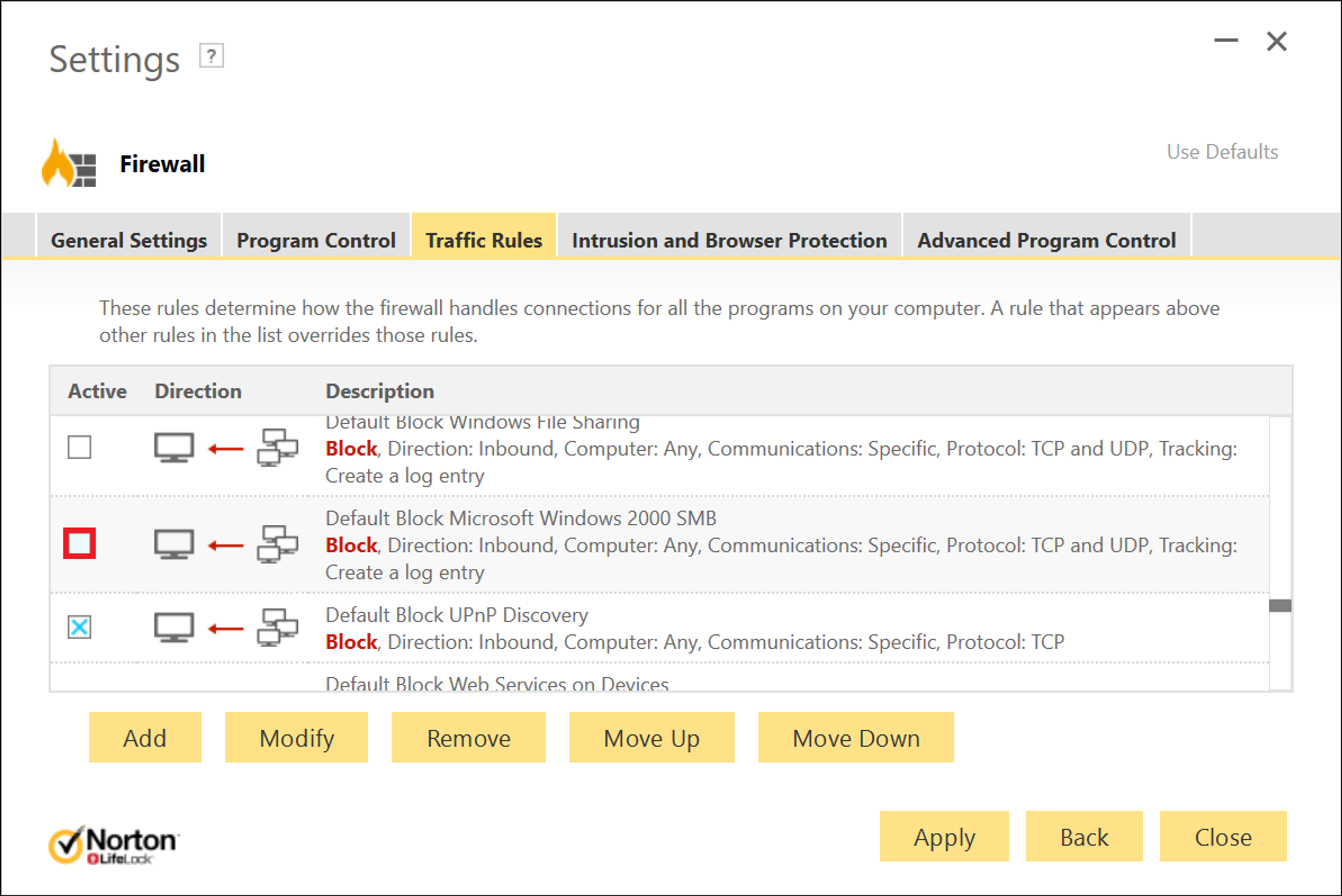Click the Use Defaults link
The image size is (1342, 896).
click(1222, 151)
